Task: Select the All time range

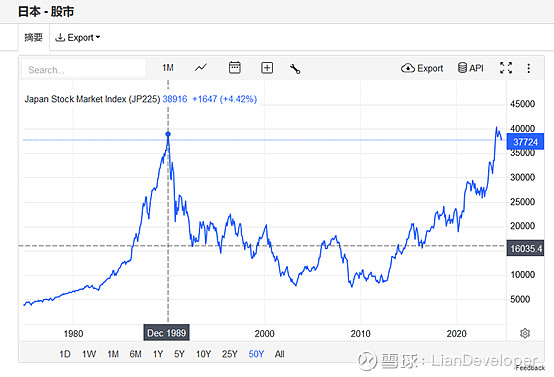Action: tap(279, 354)
